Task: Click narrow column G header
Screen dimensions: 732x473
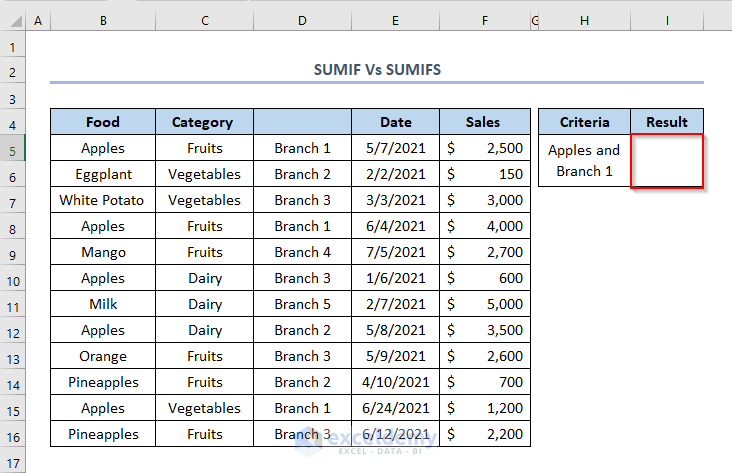Action: (x=534, y=20)
